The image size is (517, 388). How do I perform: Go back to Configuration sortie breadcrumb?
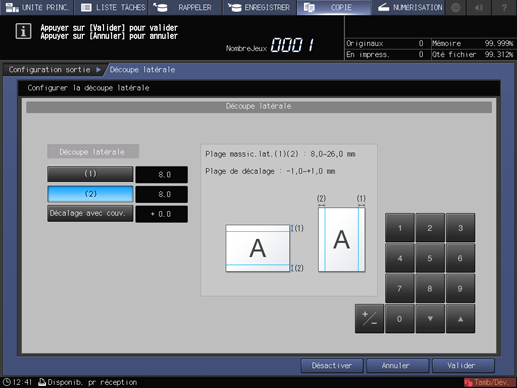[x=50, y=70]
